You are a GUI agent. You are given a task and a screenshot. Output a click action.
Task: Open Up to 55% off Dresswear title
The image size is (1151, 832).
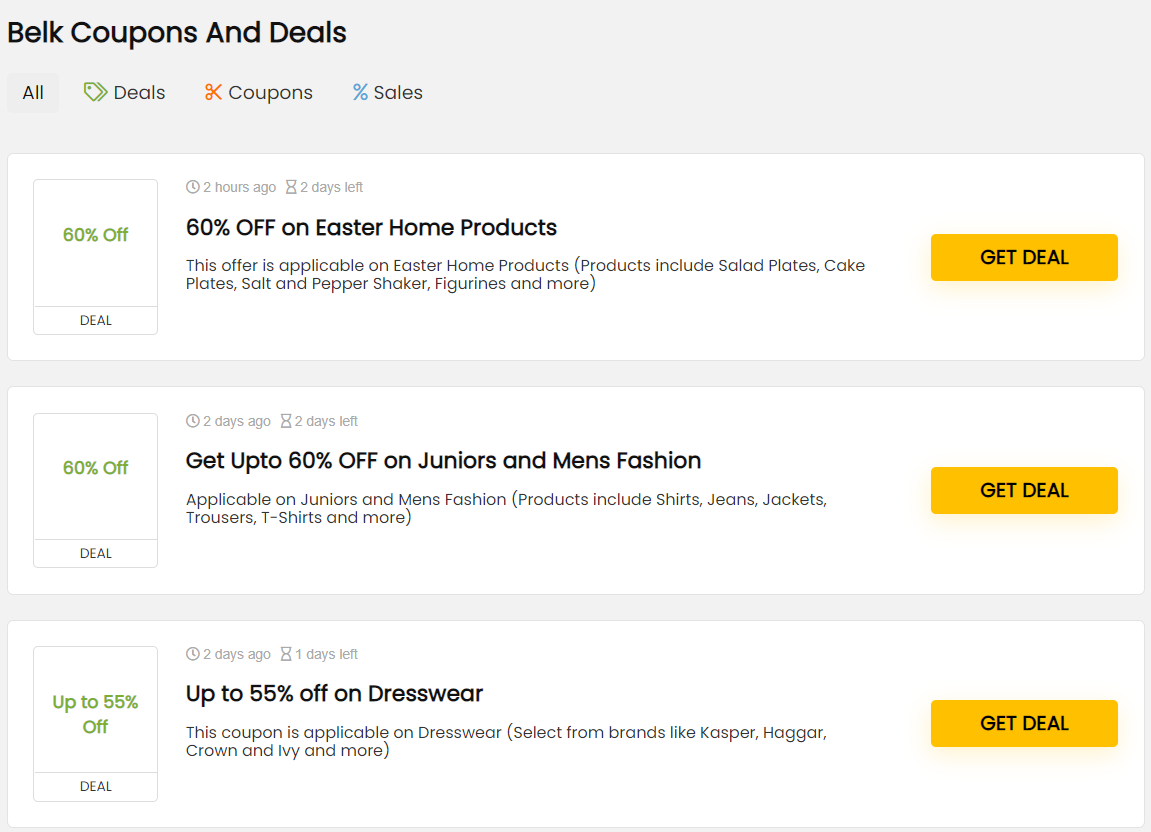(334, 693)
